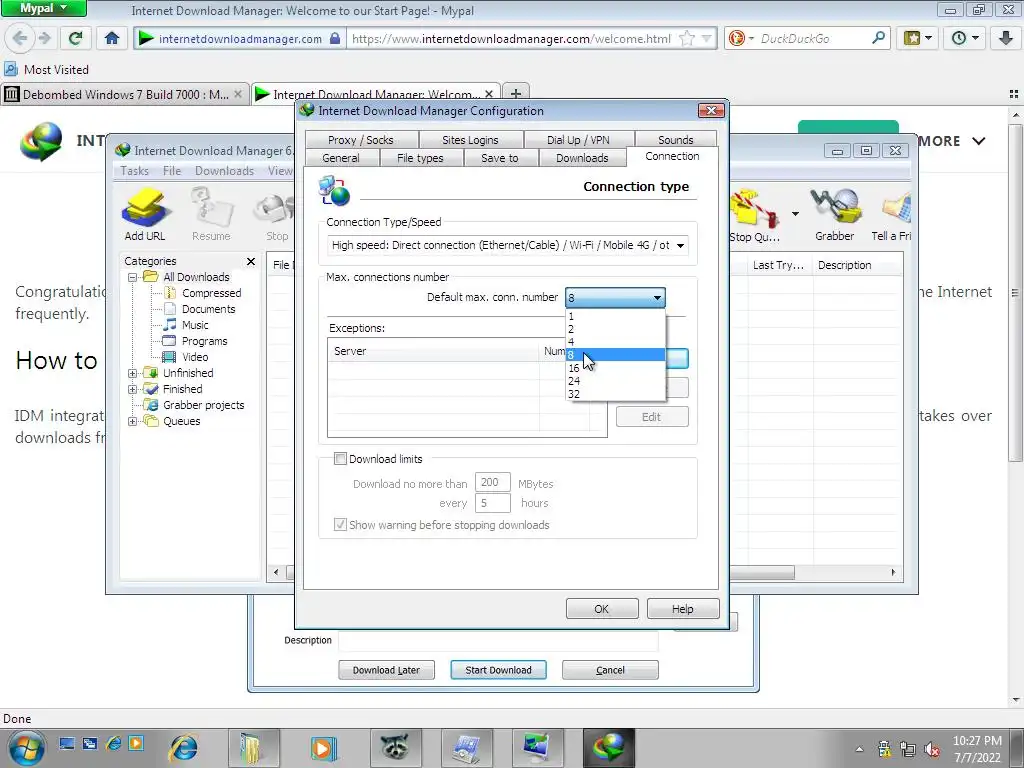Expand the Queues tree node
The height and width of the screenshot is (768, 1024).
(x=133, y=421)
